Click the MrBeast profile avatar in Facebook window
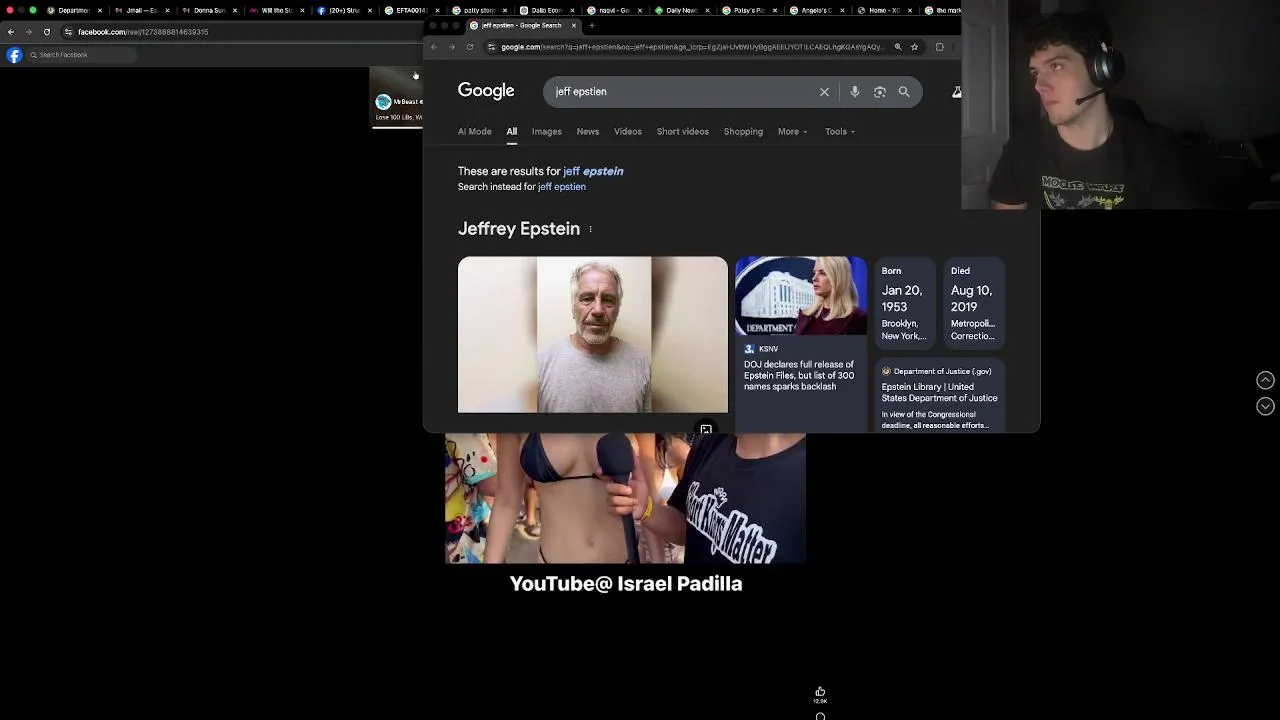 pos(383,102)
